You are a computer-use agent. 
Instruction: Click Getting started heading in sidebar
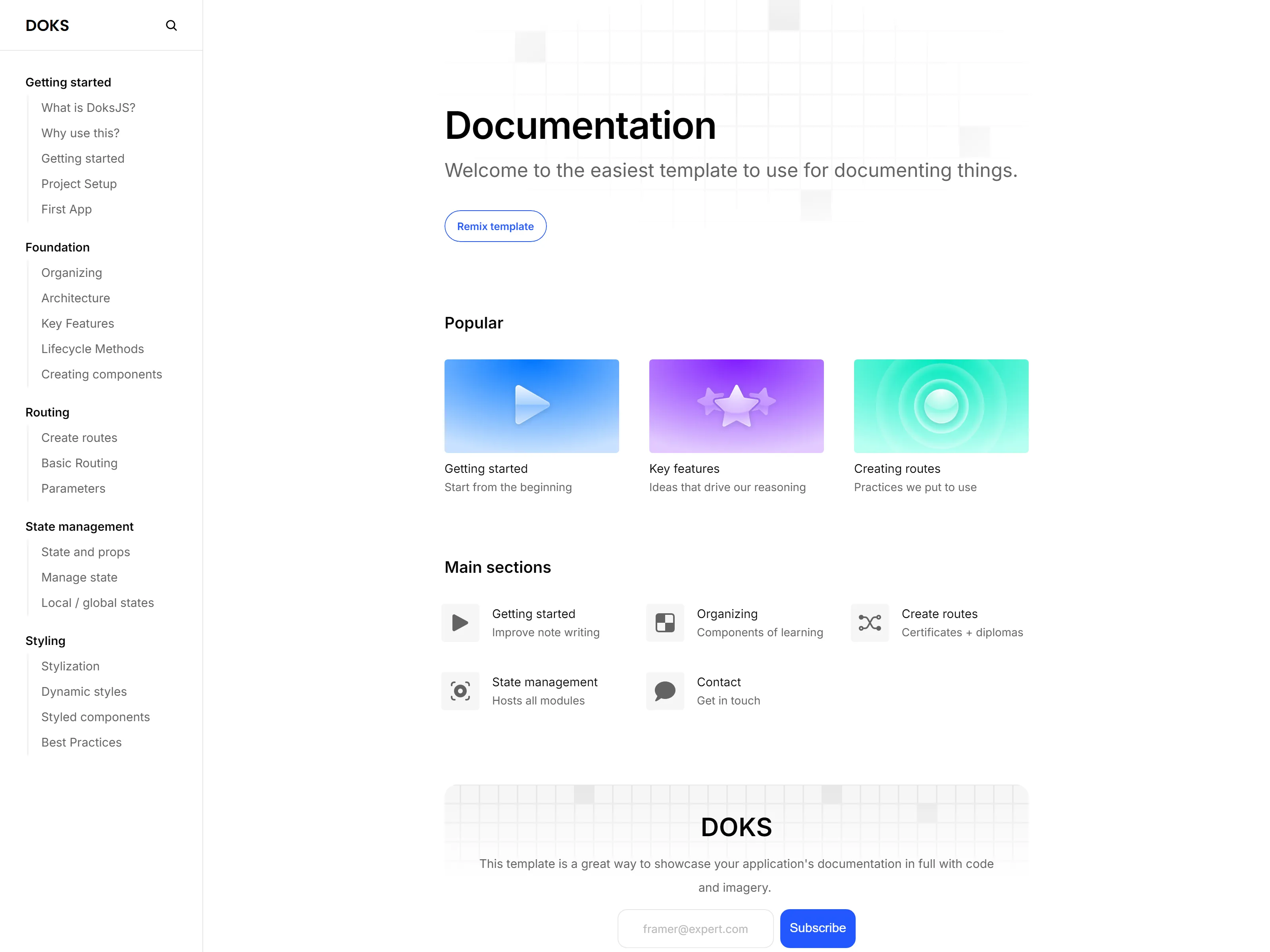click(68, 82)
